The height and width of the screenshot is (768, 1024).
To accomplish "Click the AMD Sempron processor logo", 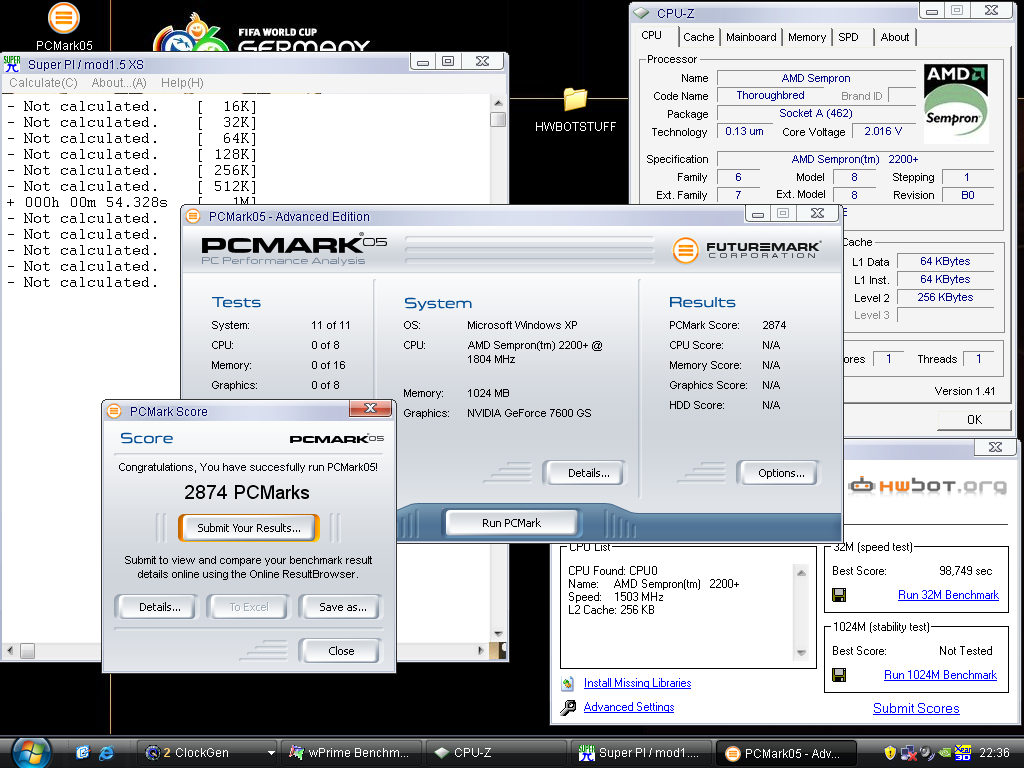I will click(956, 103).
